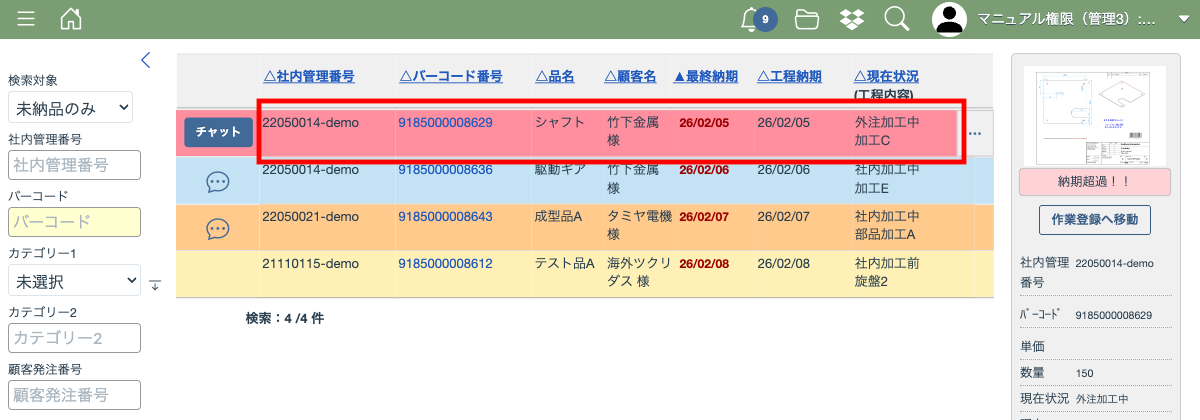Click the Dropbox icon
This screenshot has height=420, width=1200.
(852, 19)
